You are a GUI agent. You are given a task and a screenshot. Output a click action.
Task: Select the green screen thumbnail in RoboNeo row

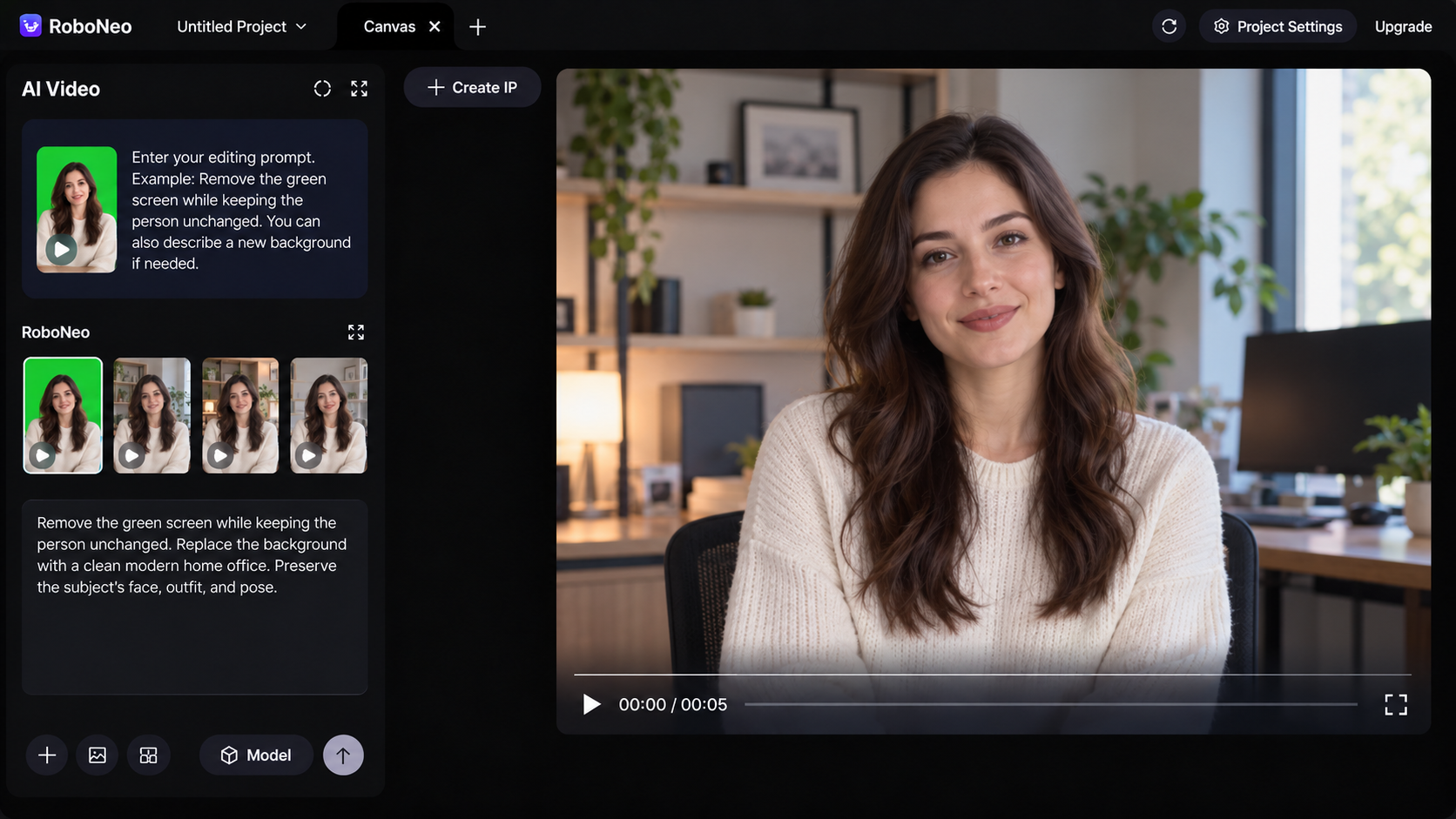63,415
